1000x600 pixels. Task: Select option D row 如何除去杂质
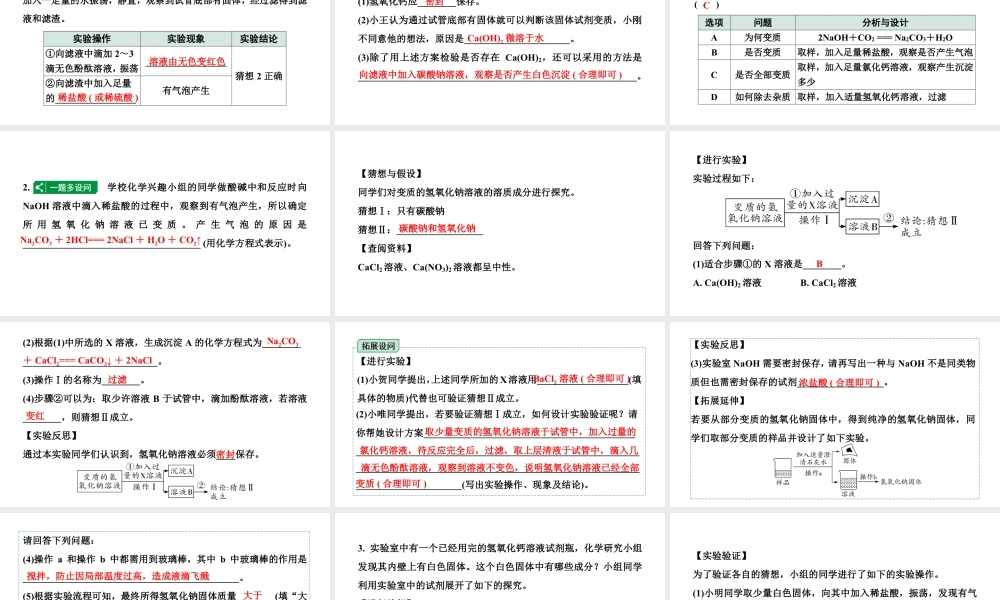(762, 98)
